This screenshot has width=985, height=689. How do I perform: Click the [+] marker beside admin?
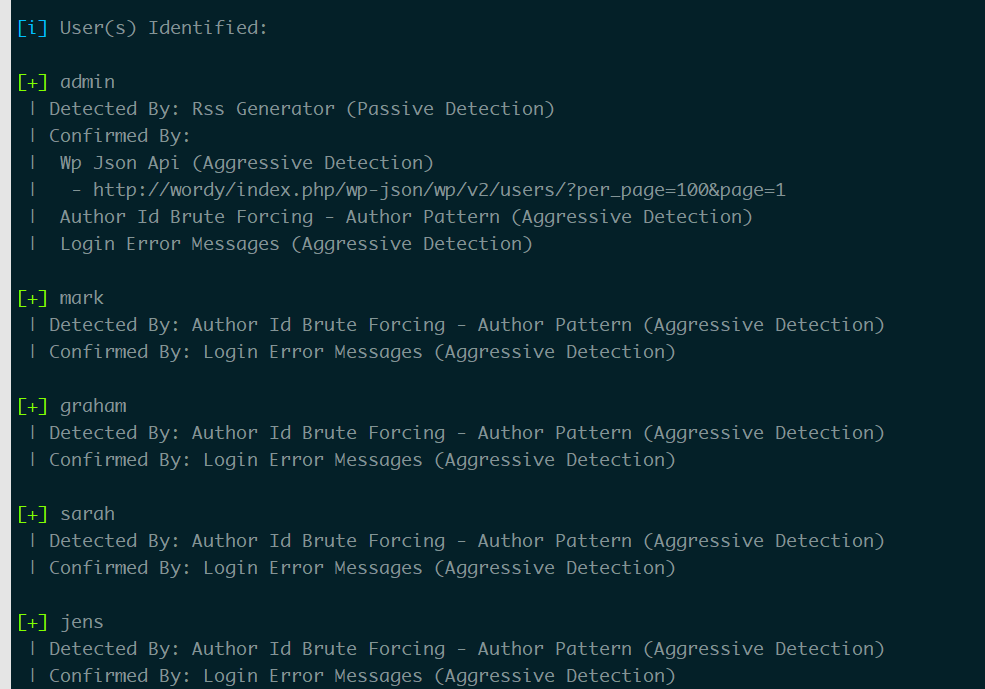coord(32,82)
